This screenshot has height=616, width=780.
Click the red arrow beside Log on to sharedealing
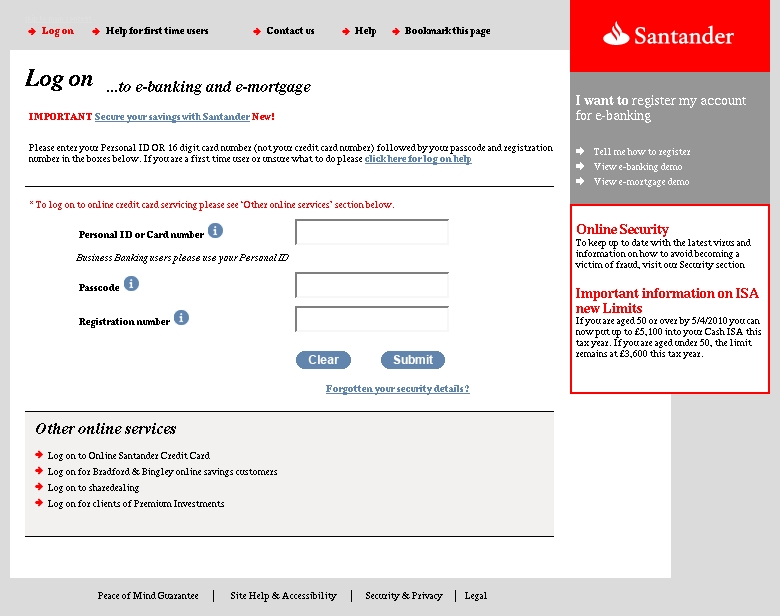[39, 487]
